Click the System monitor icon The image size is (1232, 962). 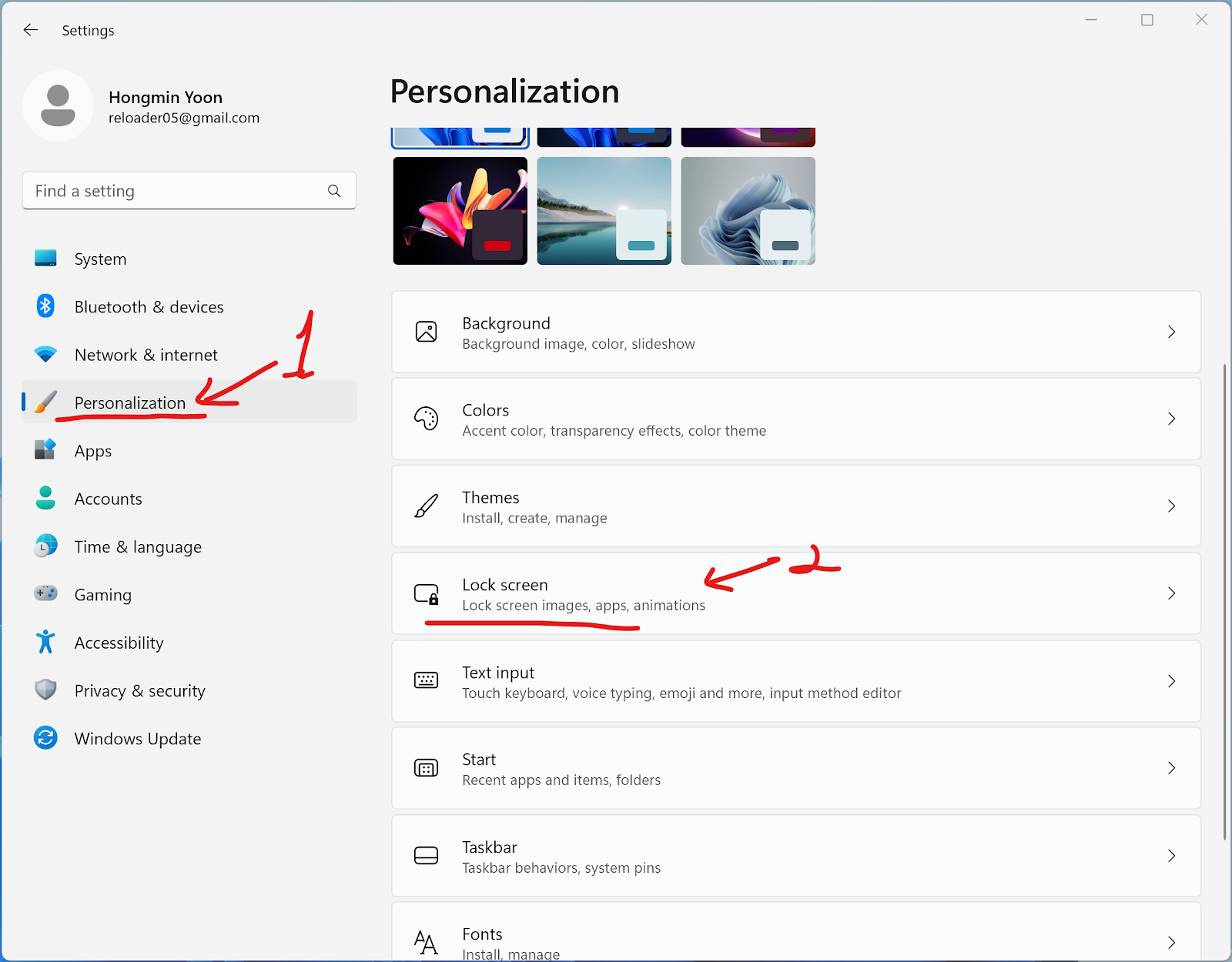45,259
